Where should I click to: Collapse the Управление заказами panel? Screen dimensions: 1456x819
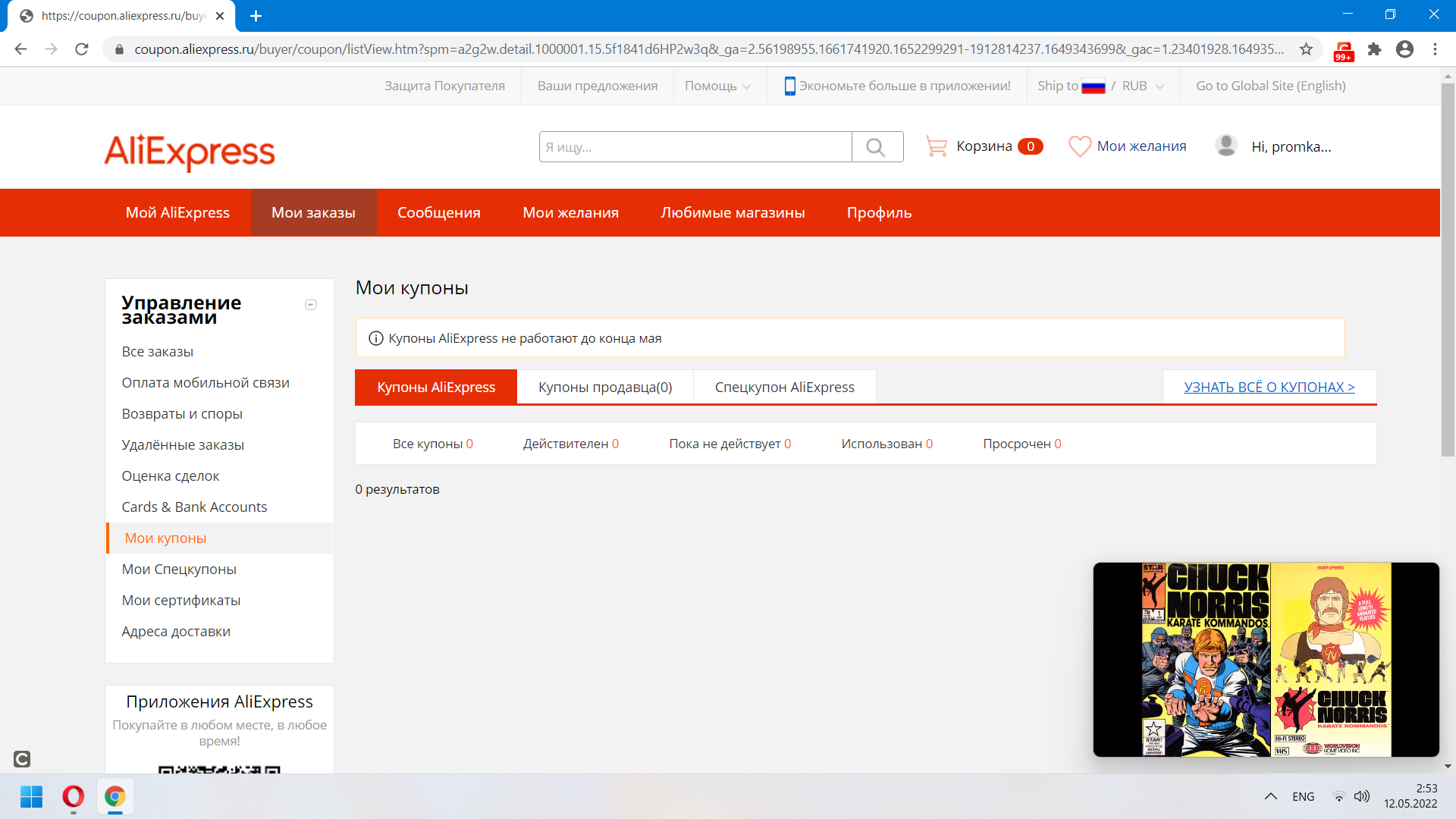(310, 305)
